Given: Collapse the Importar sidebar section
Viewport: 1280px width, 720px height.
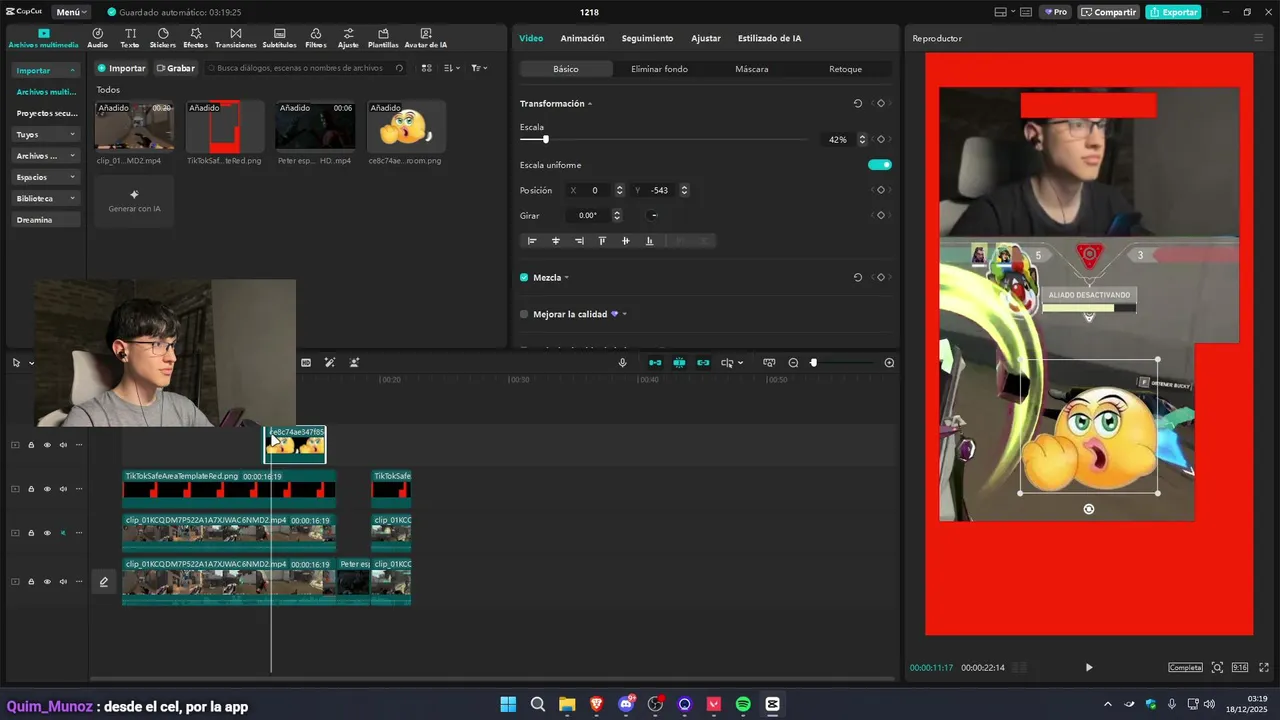Looking at the screenshot, I should pos(72,71).
